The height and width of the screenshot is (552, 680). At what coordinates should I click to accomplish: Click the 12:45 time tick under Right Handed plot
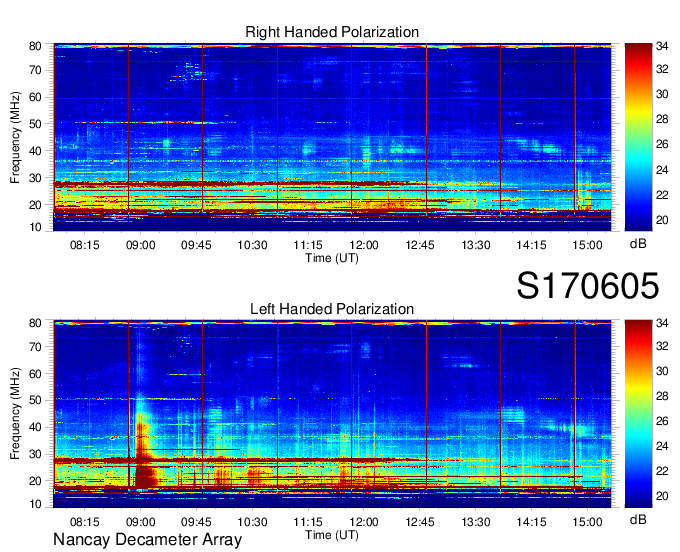point(420,245)
